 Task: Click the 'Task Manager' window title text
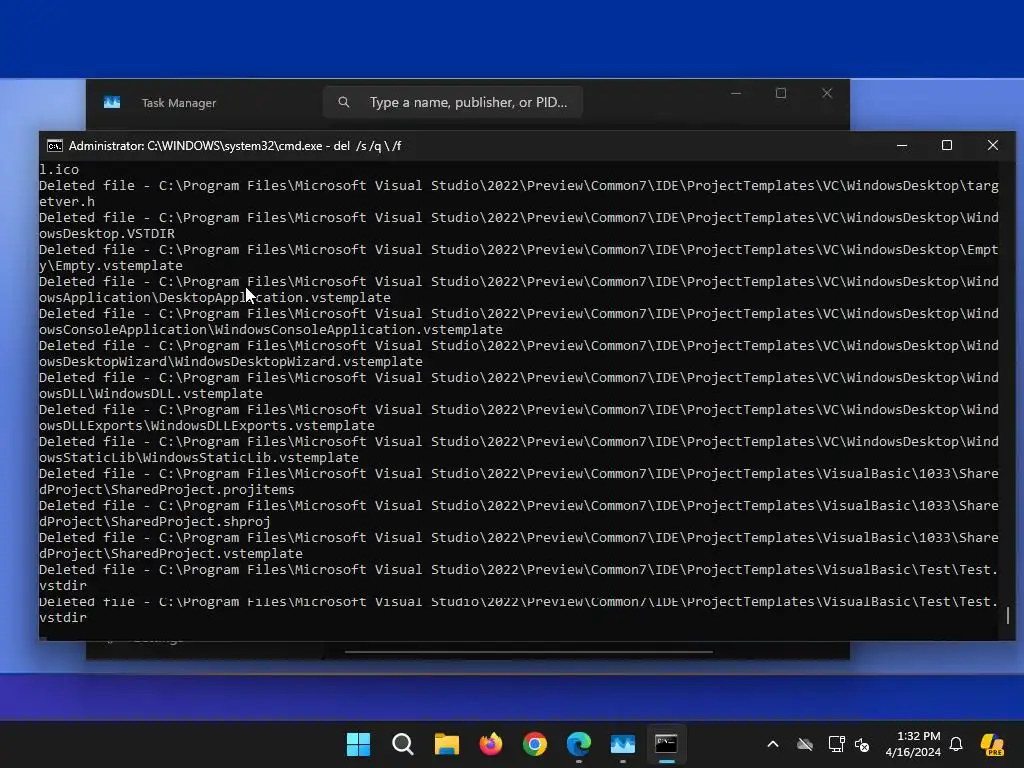point(179,103)
